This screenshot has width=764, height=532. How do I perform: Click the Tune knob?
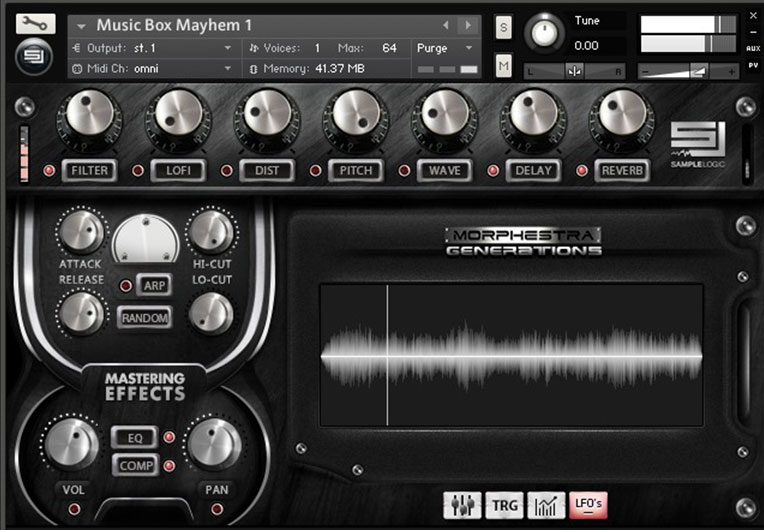pyautogui.click(x=544, y=33)
